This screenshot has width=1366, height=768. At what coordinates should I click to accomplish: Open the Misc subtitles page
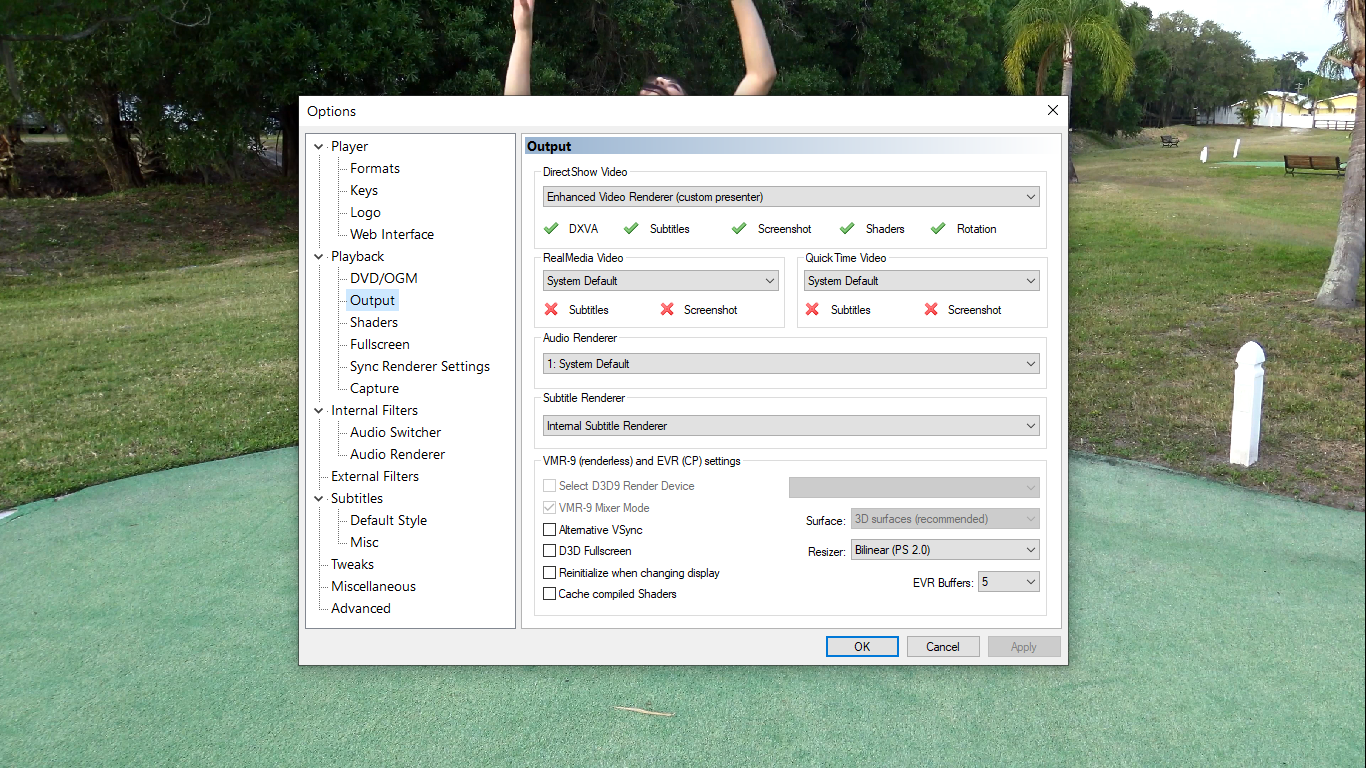365,542
